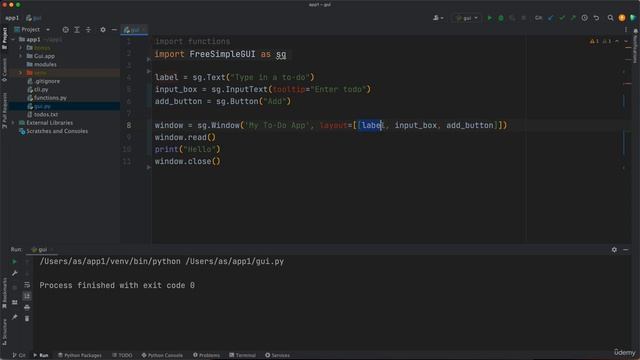Open Git history clock icon
This screenshot has width=640, height=360.
[584, 18]
